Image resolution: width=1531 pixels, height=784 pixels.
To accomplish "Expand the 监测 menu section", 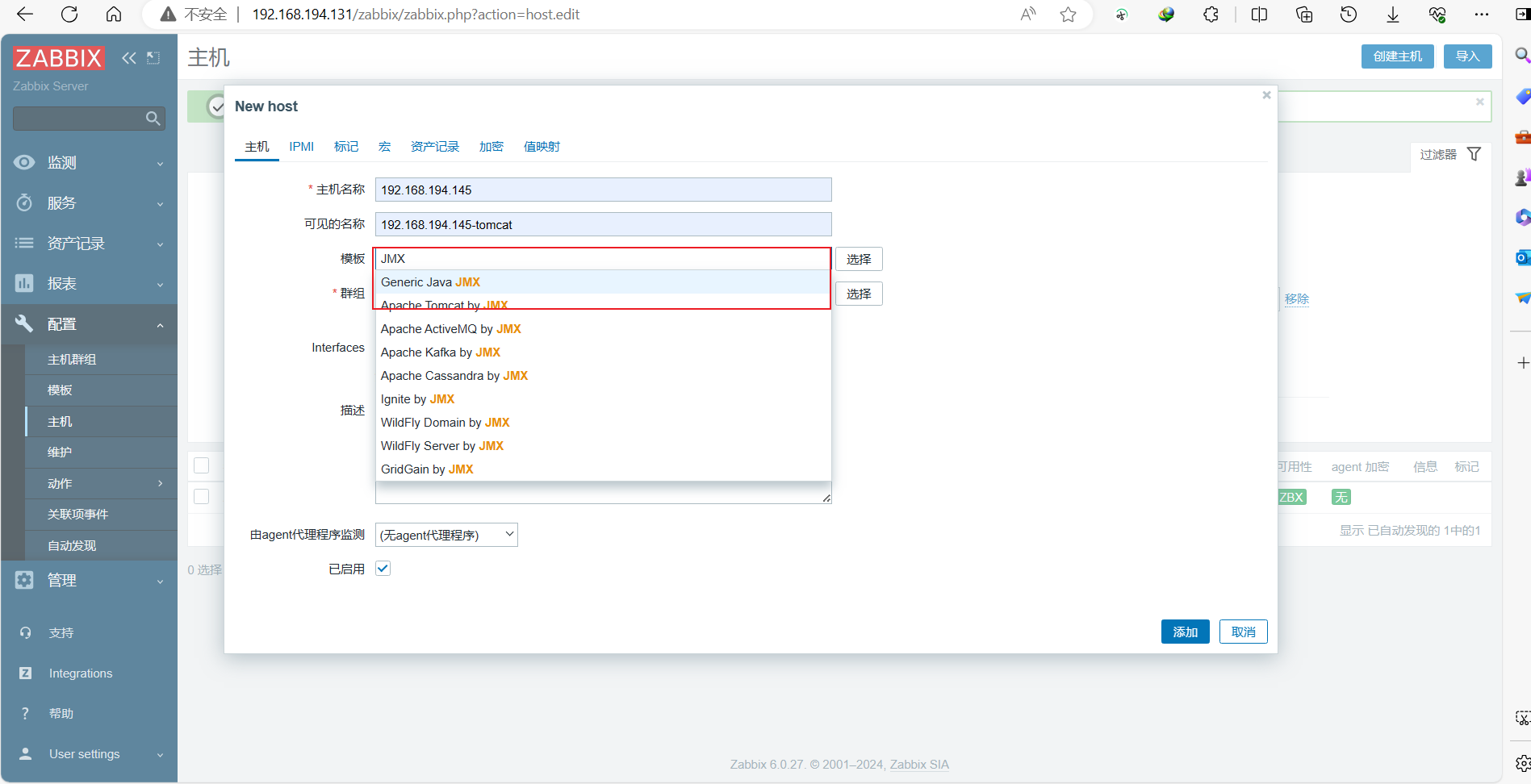I will 89,163.
